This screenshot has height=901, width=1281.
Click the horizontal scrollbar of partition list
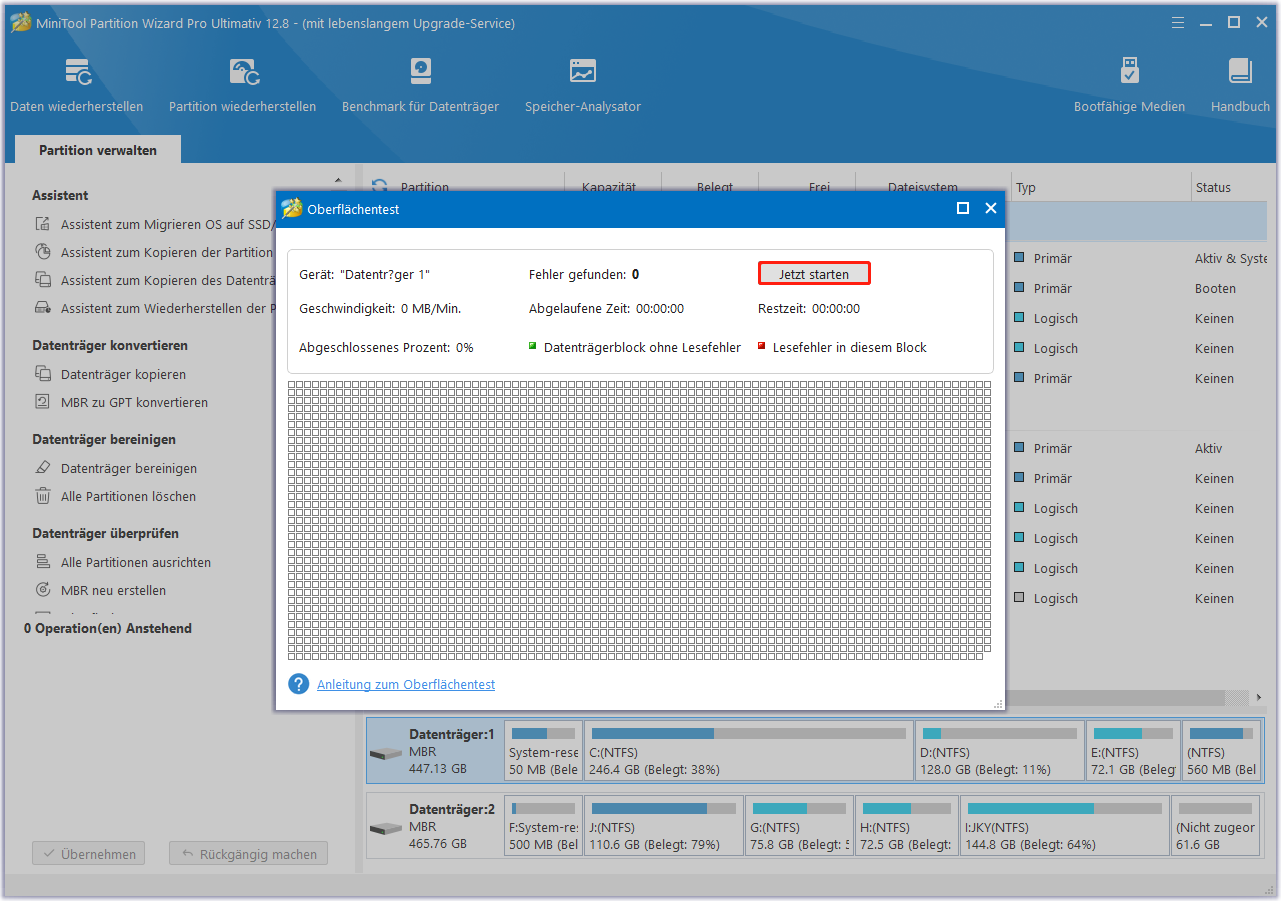click(1115, 698)
